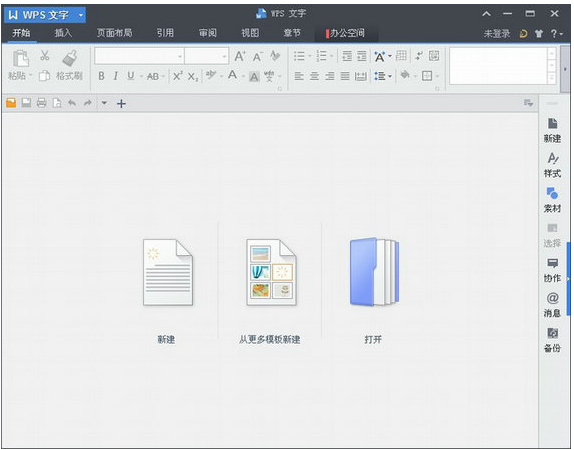Open paragraph shading fill dropdown

[414, 76]
